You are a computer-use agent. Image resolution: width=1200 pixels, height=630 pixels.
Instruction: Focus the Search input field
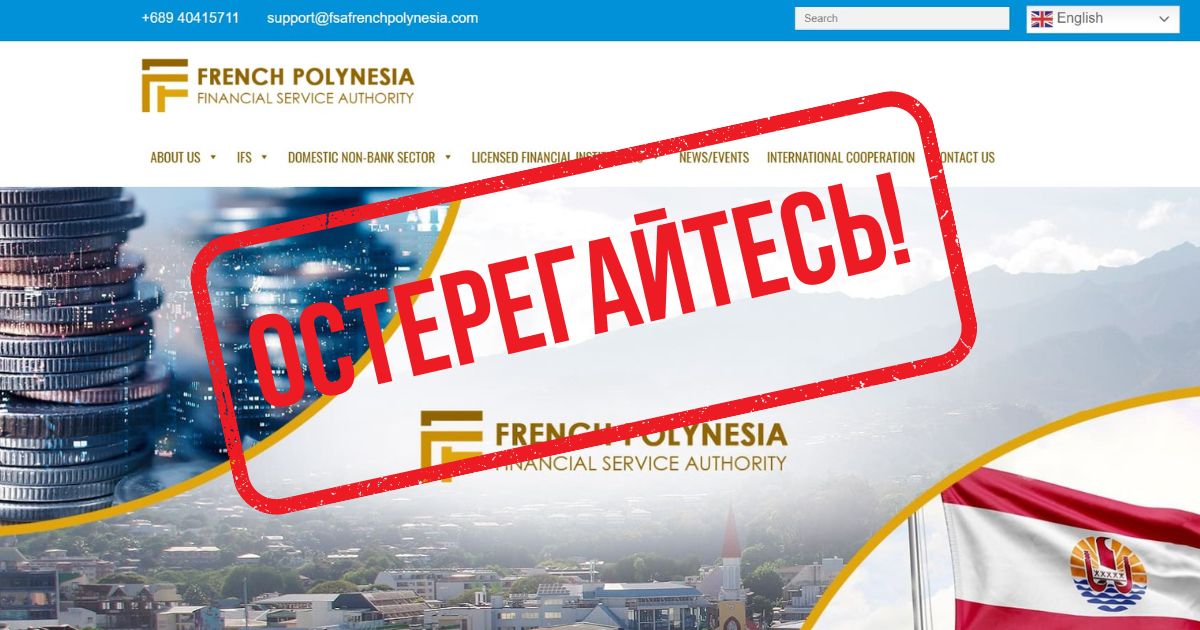pyautogui.click(x=902, y=18)
